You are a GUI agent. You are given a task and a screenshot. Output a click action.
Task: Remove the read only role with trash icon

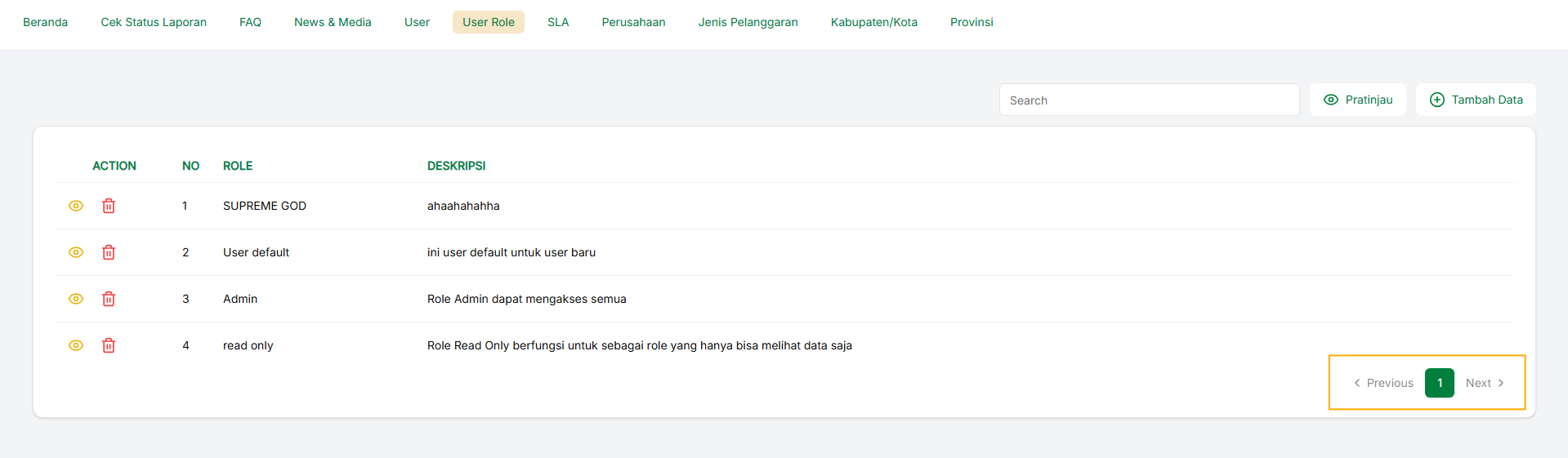click(109, 345)
